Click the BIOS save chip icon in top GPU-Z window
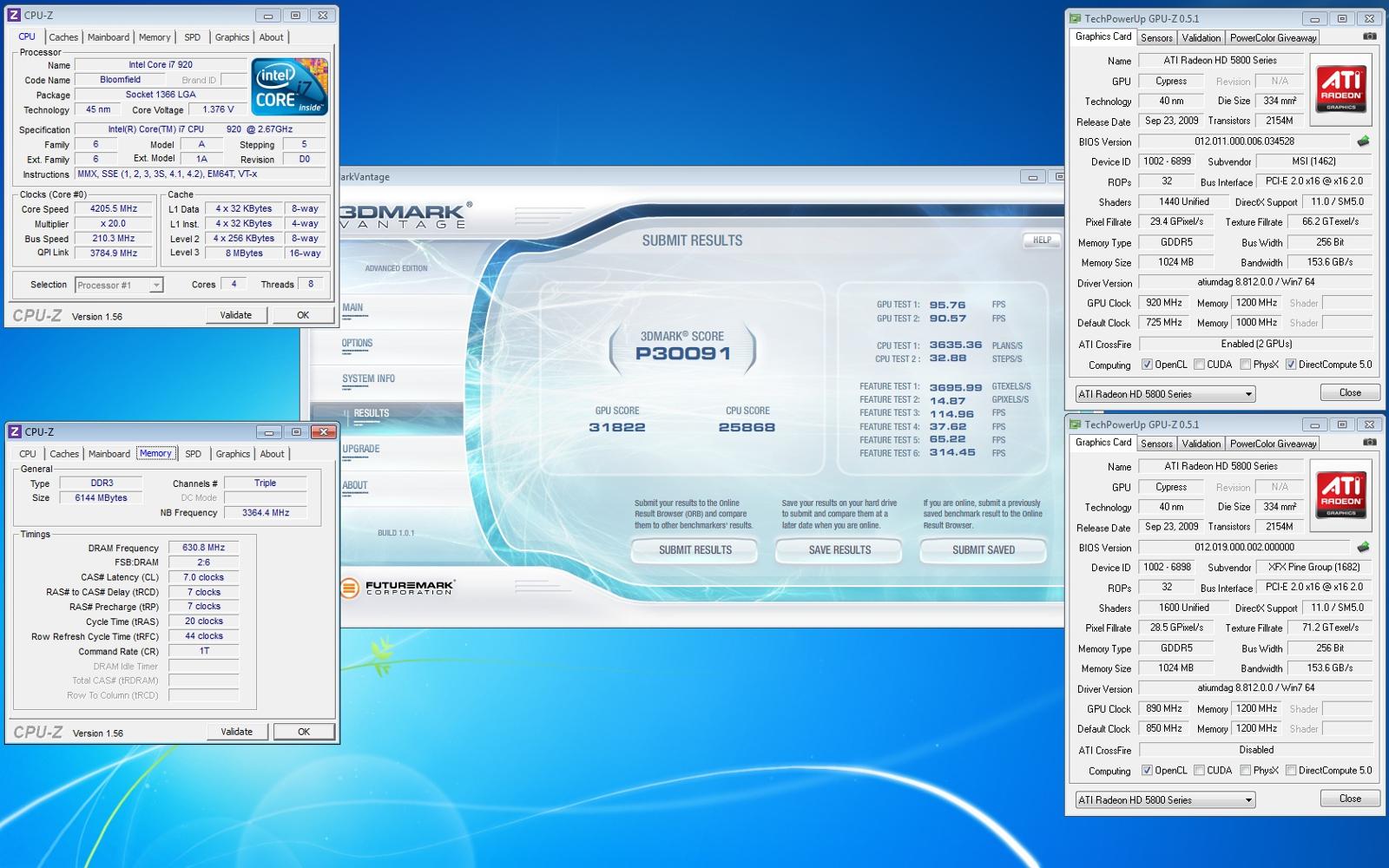The height and width of the screenshot is (868, 1389). 1363,141
